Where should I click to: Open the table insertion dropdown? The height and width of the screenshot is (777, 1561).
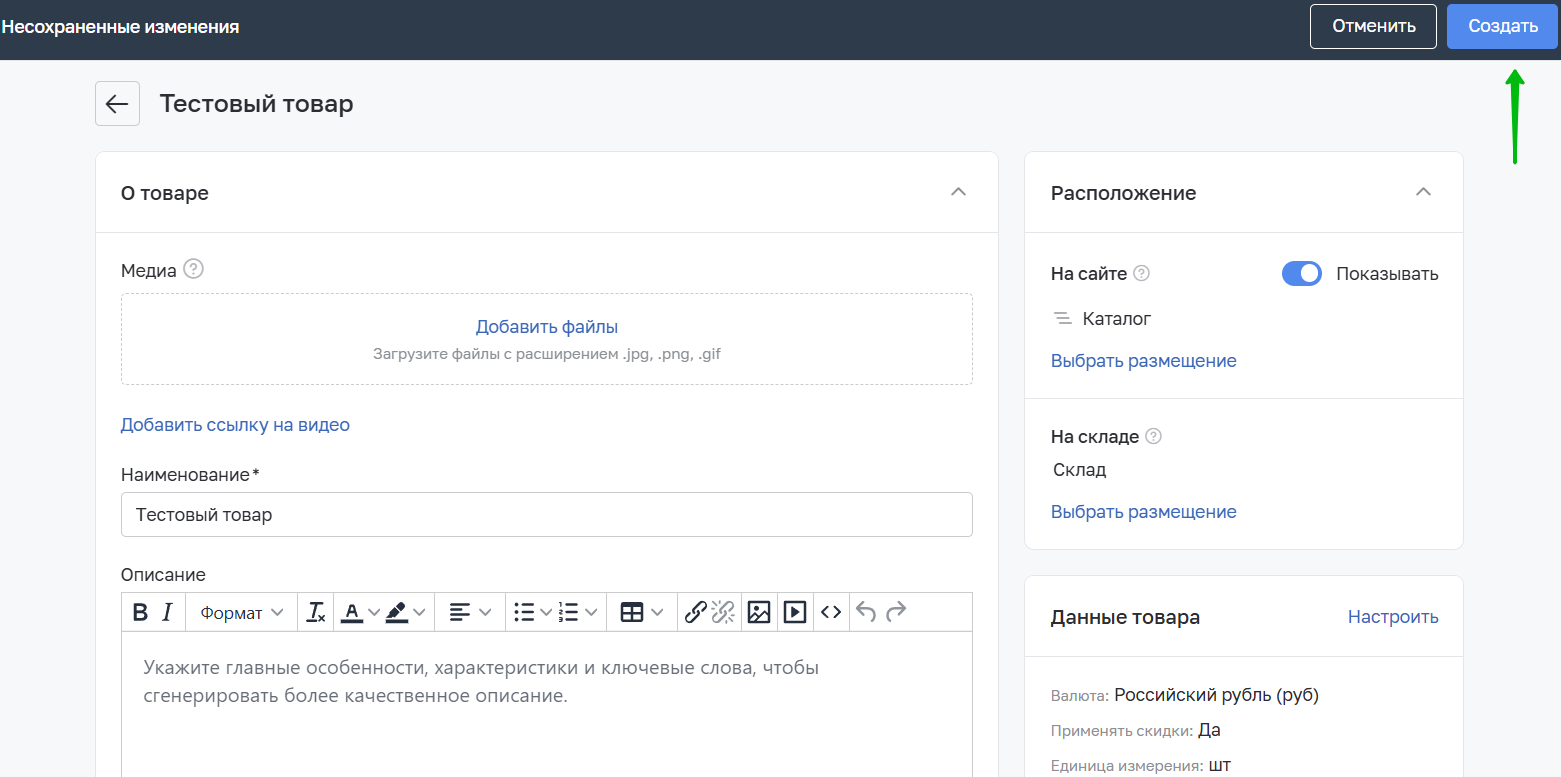click(x=640, y=611)
